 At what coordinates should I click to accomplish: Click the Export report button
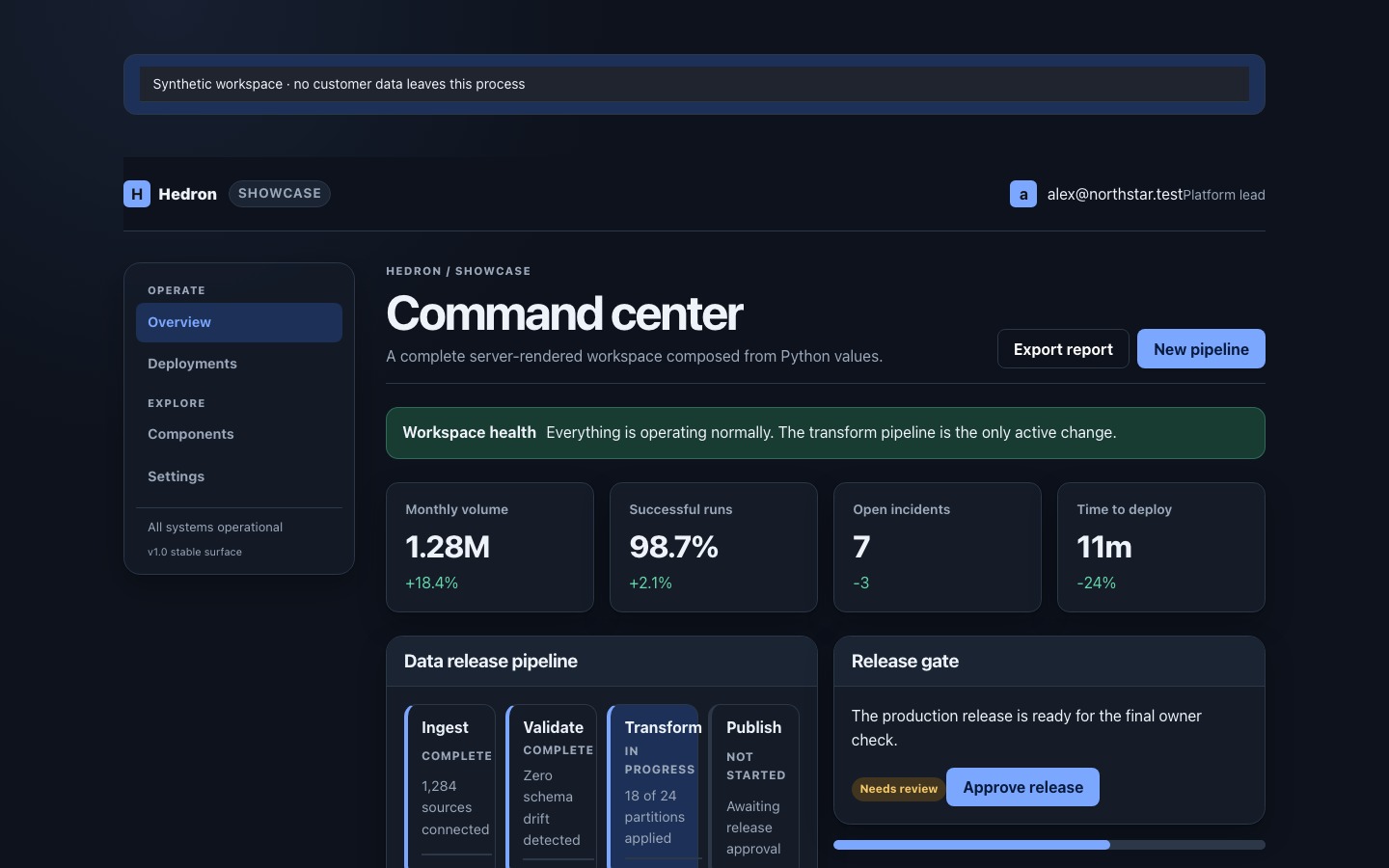[1063, 349]
